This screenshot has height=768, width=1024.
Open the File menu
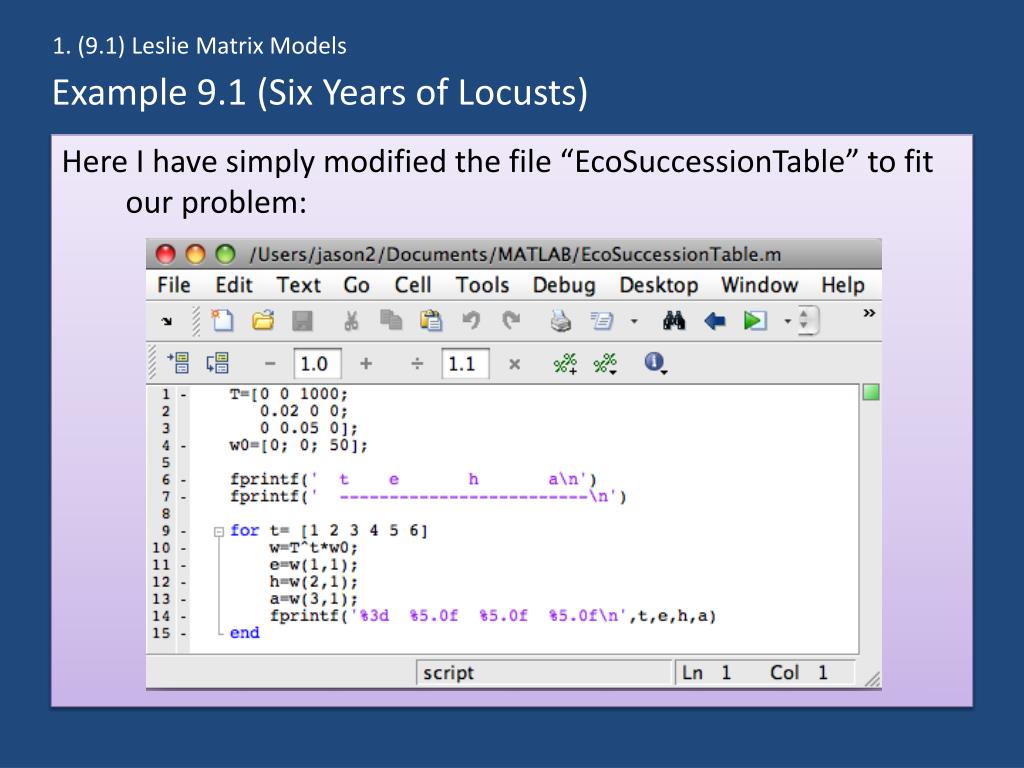(174, 285)
